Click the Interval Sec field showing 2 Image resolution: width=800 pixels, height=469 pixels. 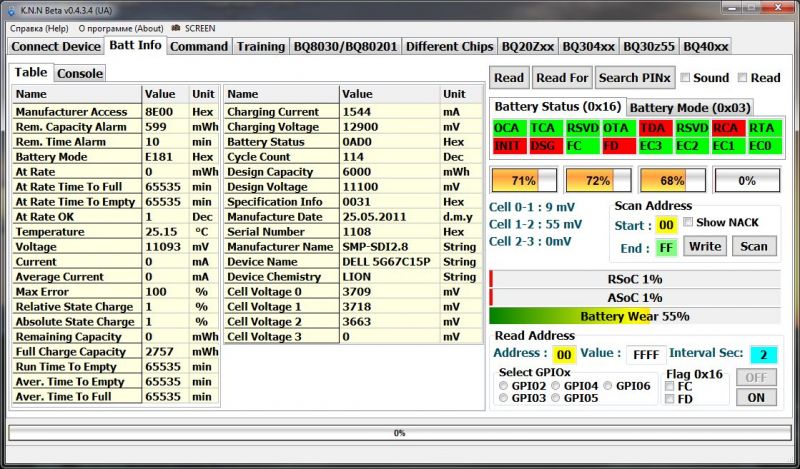point(763,355)
